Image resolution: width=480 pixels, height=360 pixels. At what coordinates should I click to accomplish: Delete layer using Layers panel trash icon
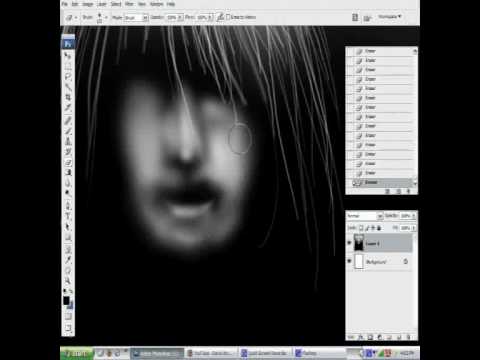click(x=409, y=337)
